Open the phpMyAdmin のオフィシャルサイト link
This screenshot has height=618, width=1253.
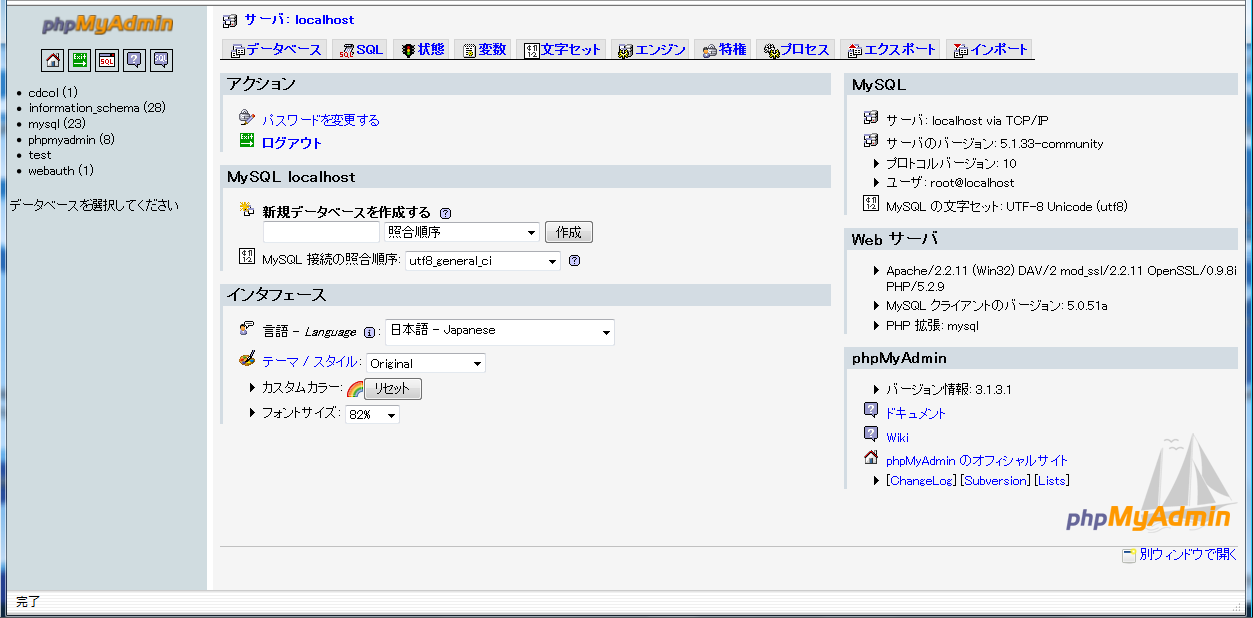click(977, 461)
